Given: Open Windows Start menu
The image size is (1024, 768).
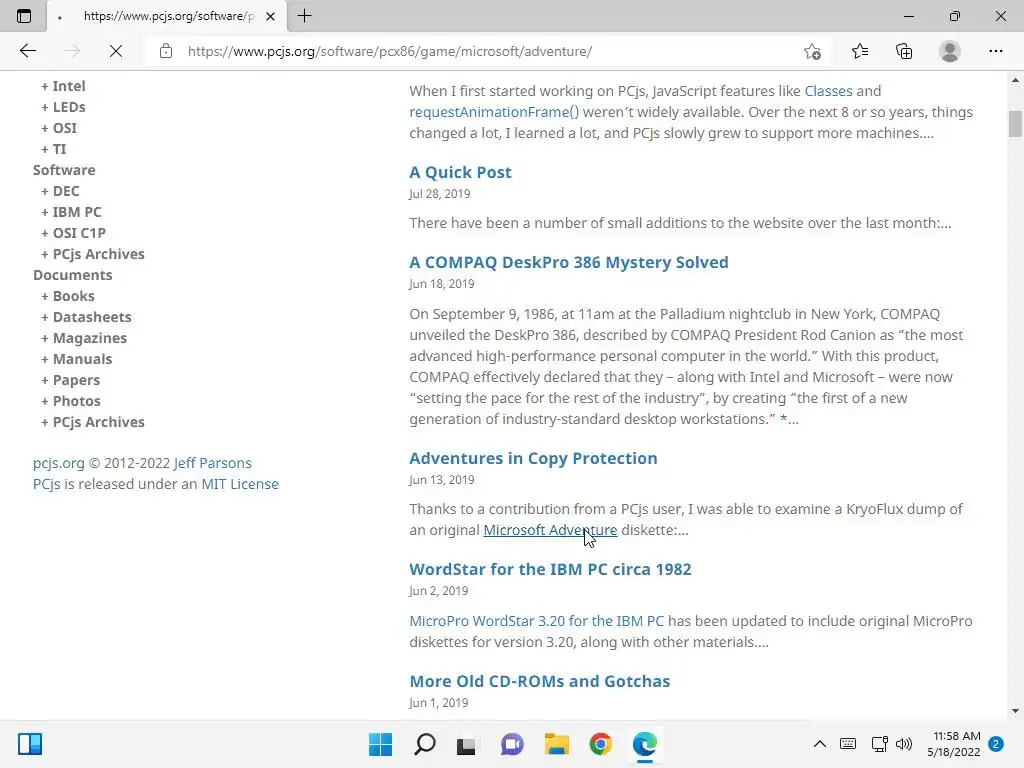Looking at the screenshot, I should coord(380,744).
